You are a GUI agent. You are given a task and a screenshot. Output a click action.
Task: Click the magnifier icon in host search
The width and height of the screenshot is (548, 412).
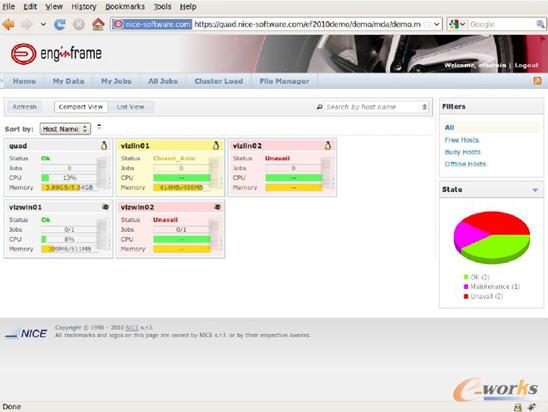point(319,107)
